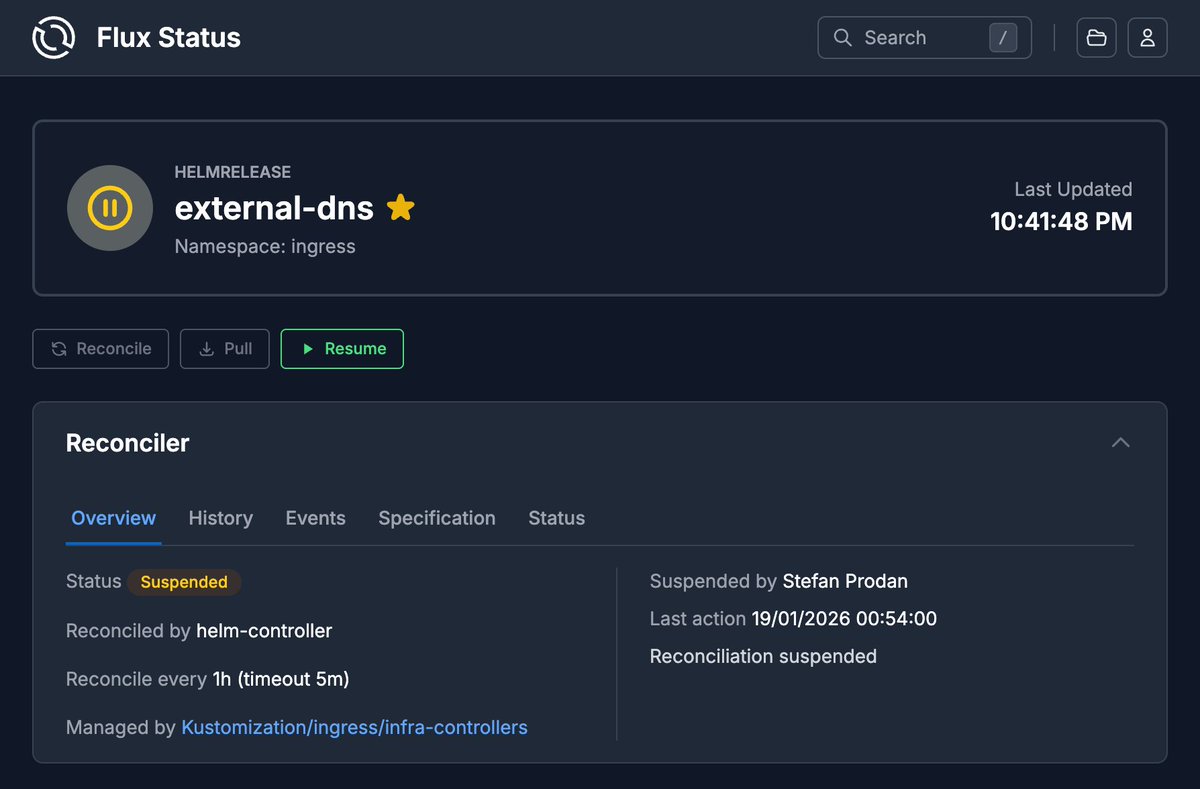Viewport: 1200px width, 789px height.
Task: Open the Specification tab
Action: pos(437,518)
